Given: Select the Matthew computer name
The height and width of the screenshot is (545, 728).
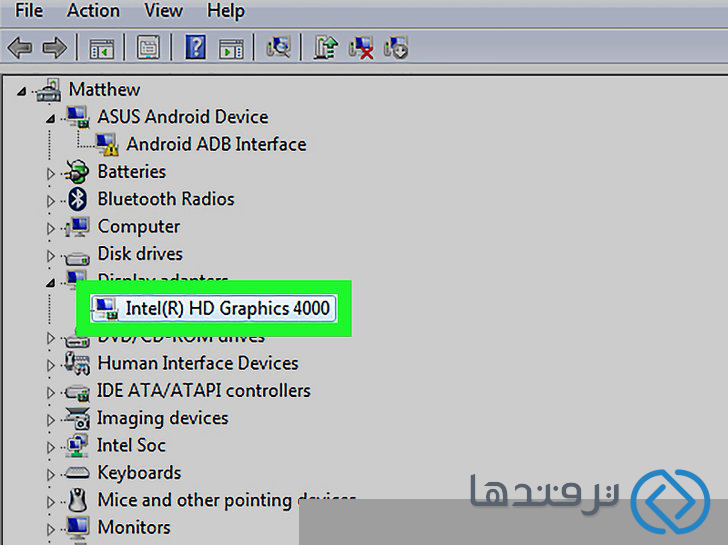Looking at the screenshot, I should (x=104, y=89).
